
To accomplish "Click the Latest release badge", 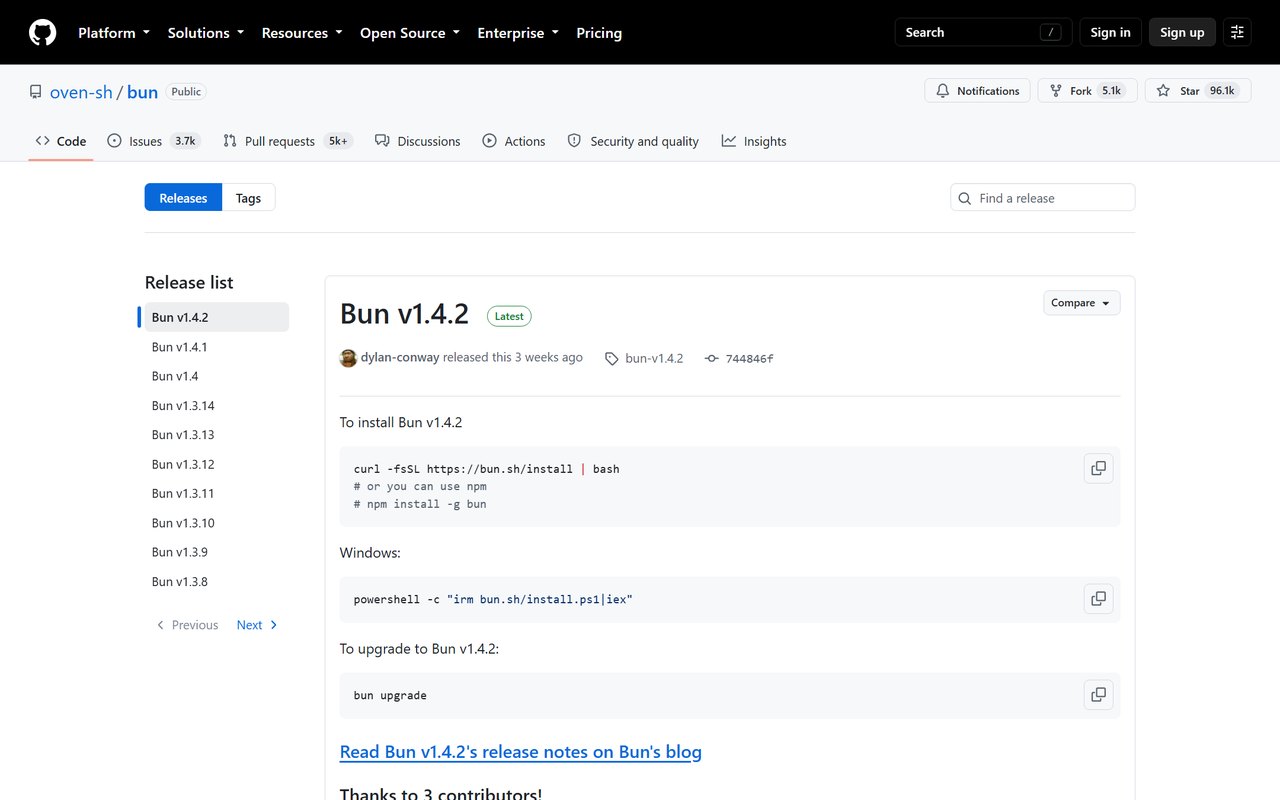I will [509, 316].
